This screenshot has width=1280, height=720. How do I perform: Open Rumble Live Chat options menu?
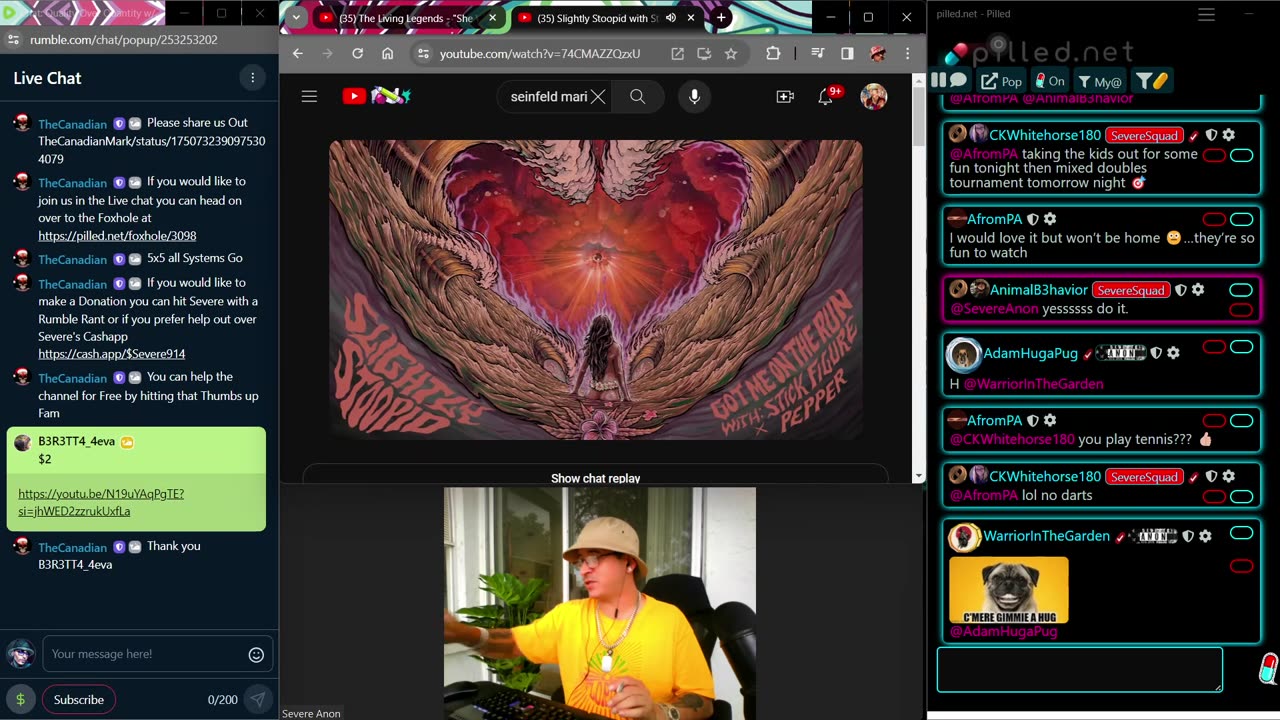[252, 78]
